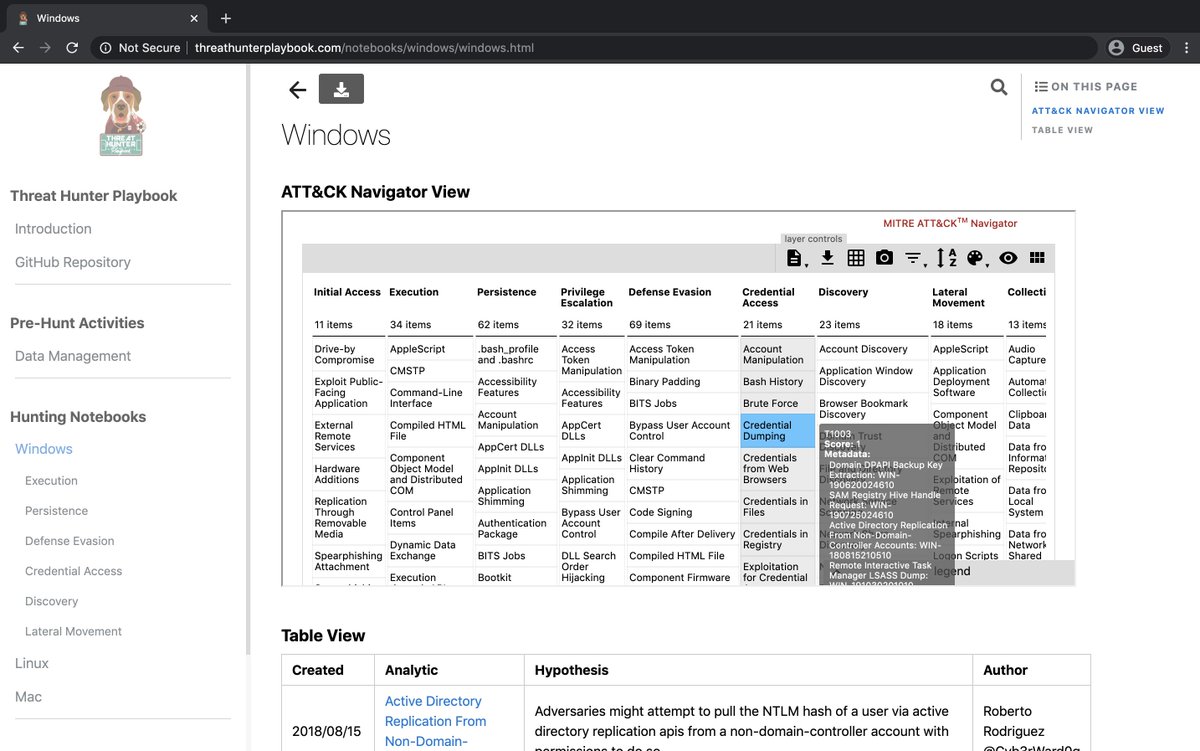Select Application Window Discovery technique

(x=872, y=376)
